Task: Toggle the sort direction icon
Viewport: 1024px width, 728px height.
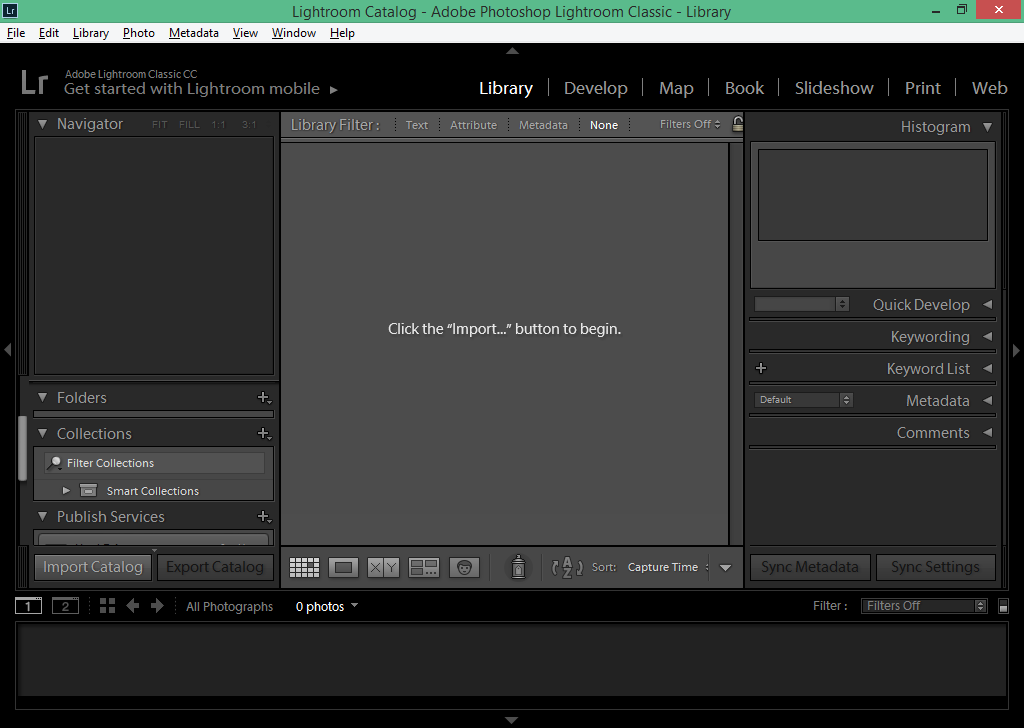Action: pos(566,567)
